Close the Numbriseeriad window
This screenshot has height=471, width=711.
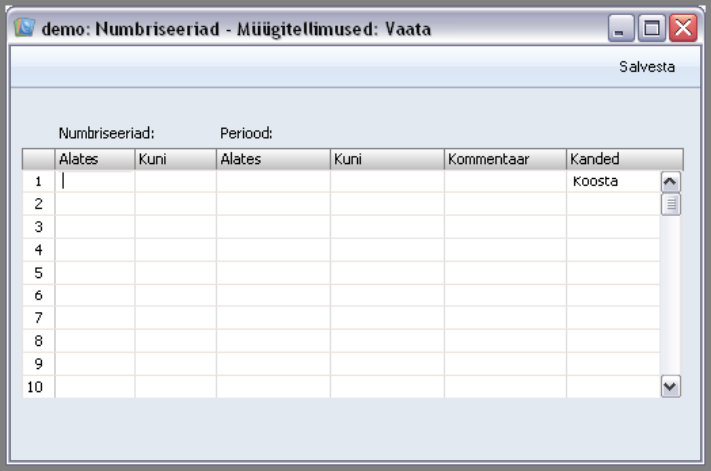click(x=683, y=28)
